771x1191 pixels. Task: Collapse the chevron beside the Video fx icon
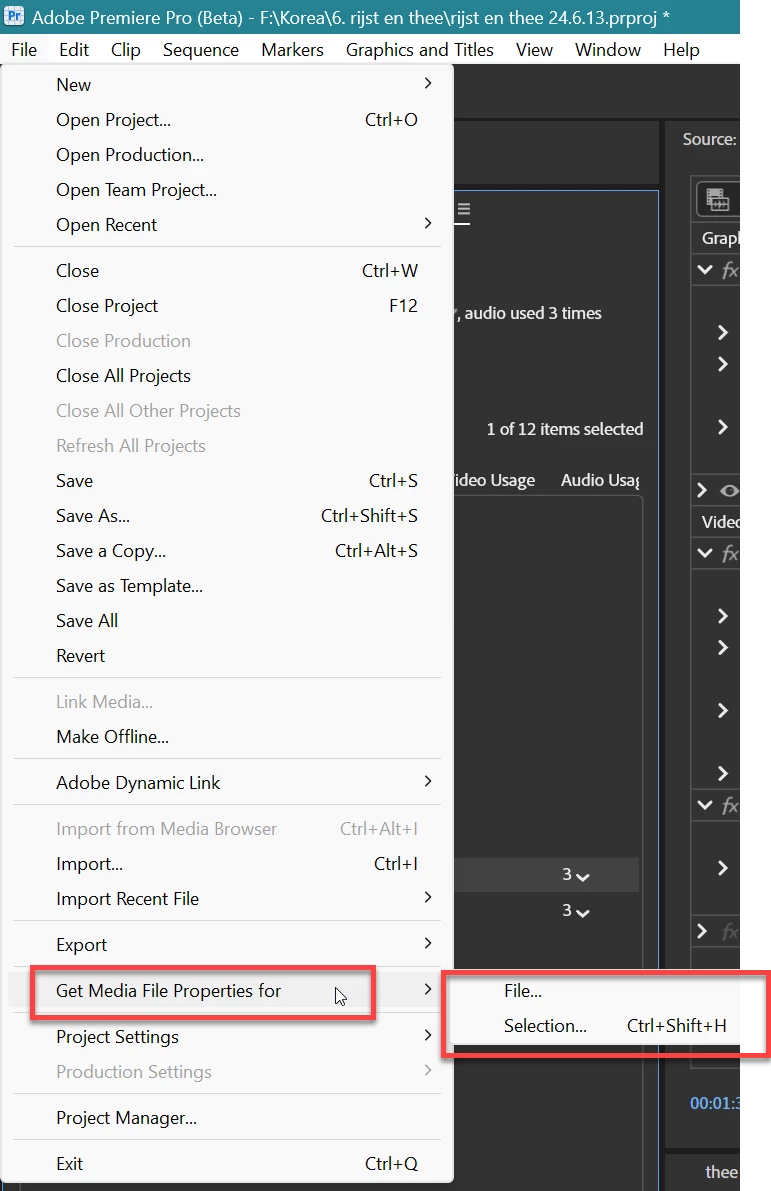click(x=705, y=553)
